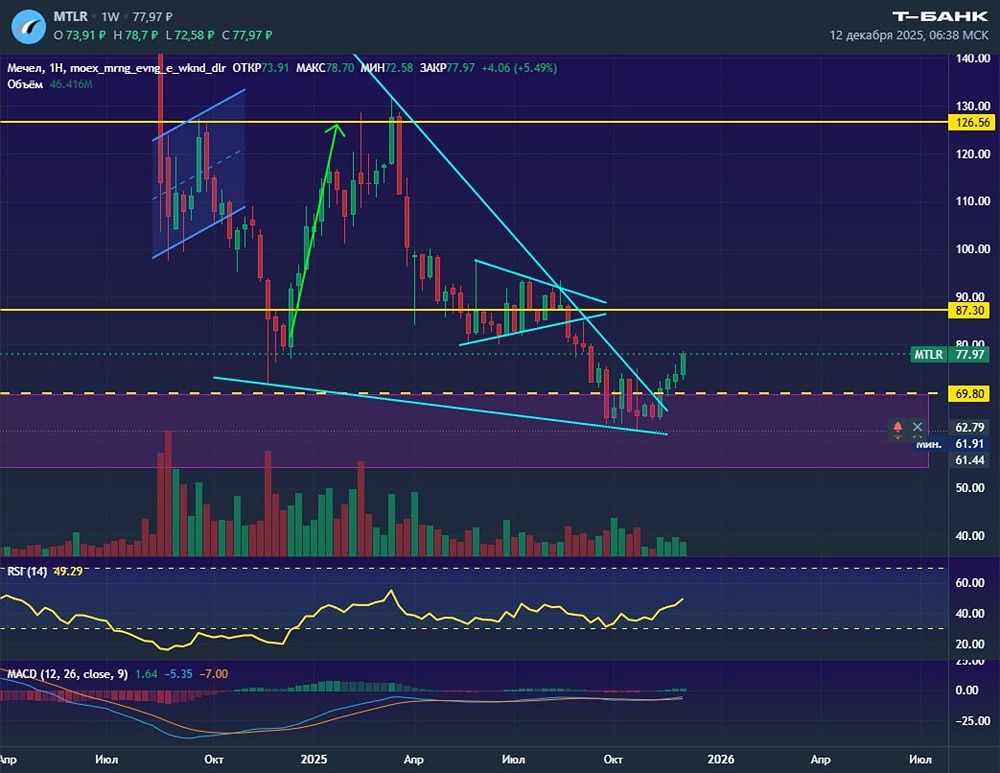This screenshot has width=1000, height=773.
Task: Click 110.00 on the price axis
Action: [973, 201]
